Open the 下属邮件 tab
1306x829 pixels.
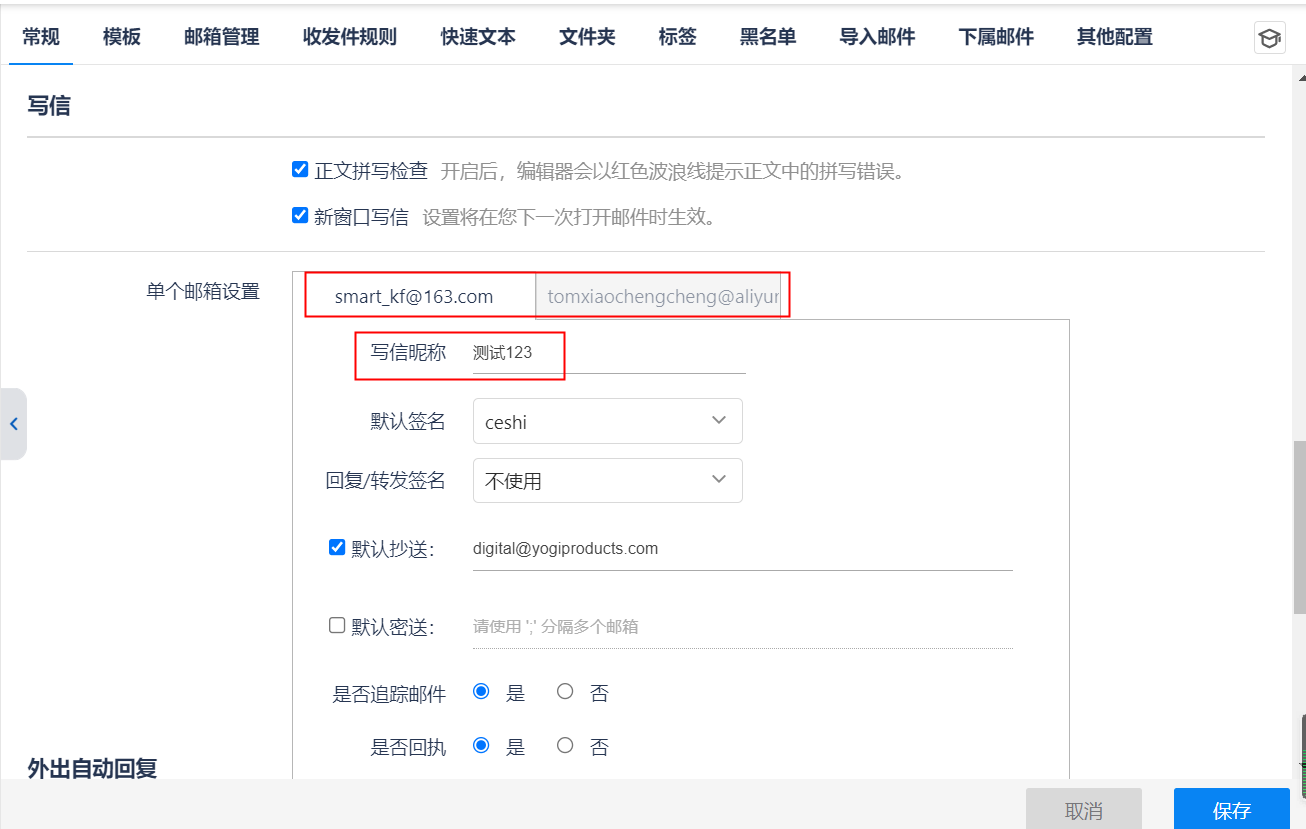(996, 37)
